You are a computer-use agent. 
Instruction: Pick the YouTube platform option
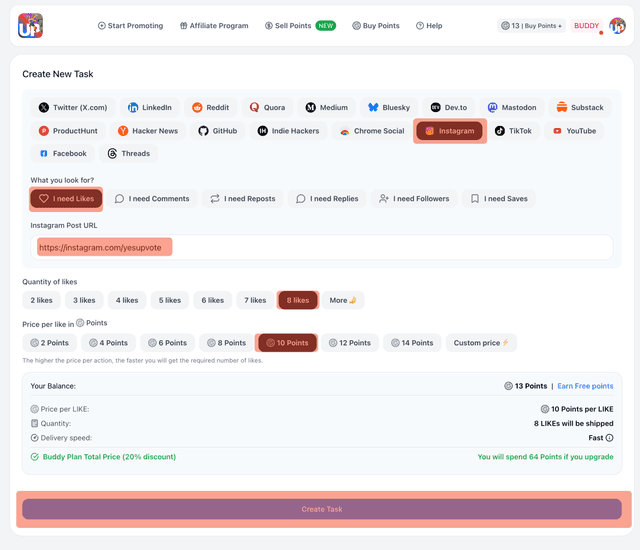click(x=574, y=131)
